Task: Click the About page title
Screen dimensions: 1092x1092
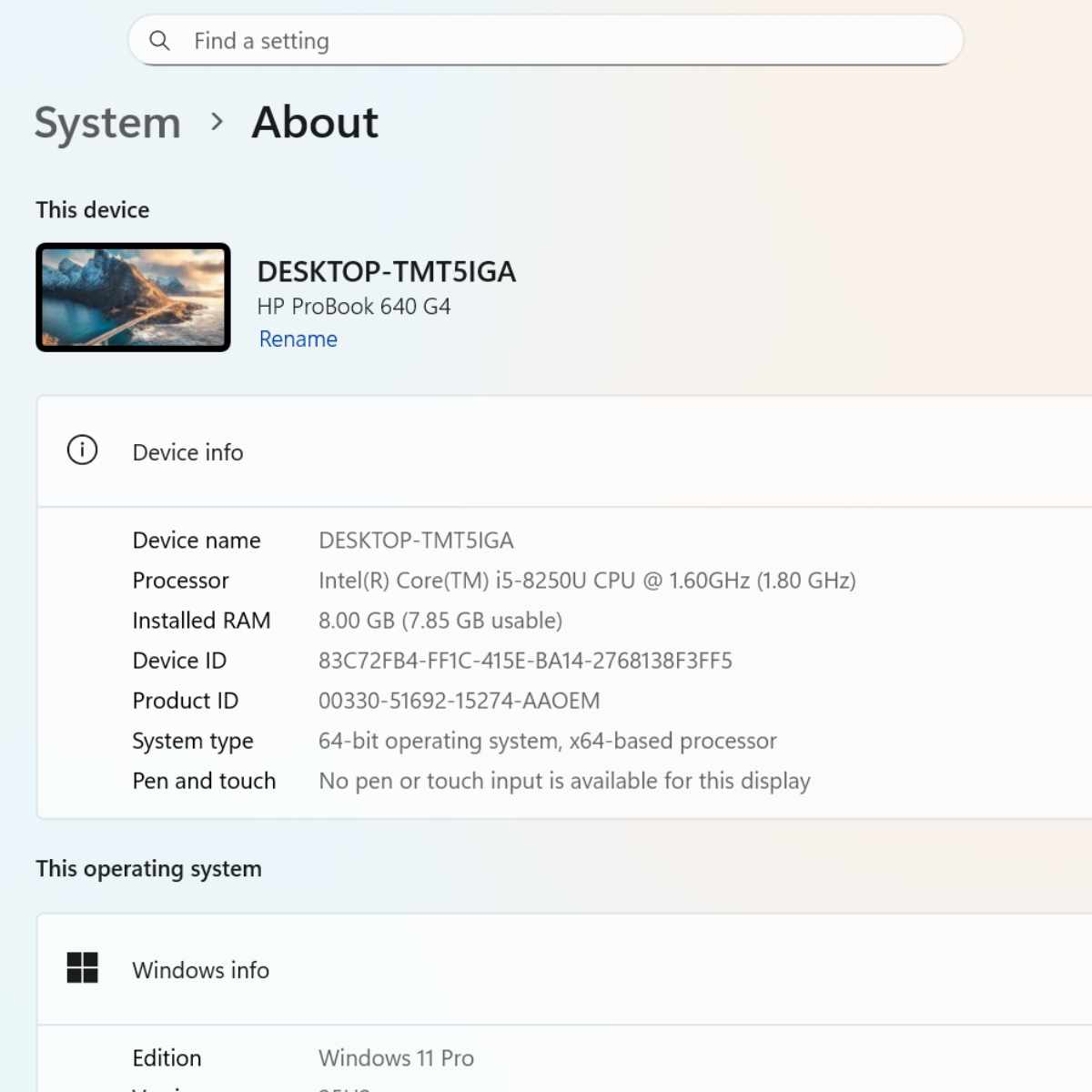Action: pyautogui.click(x=315, y=122)
